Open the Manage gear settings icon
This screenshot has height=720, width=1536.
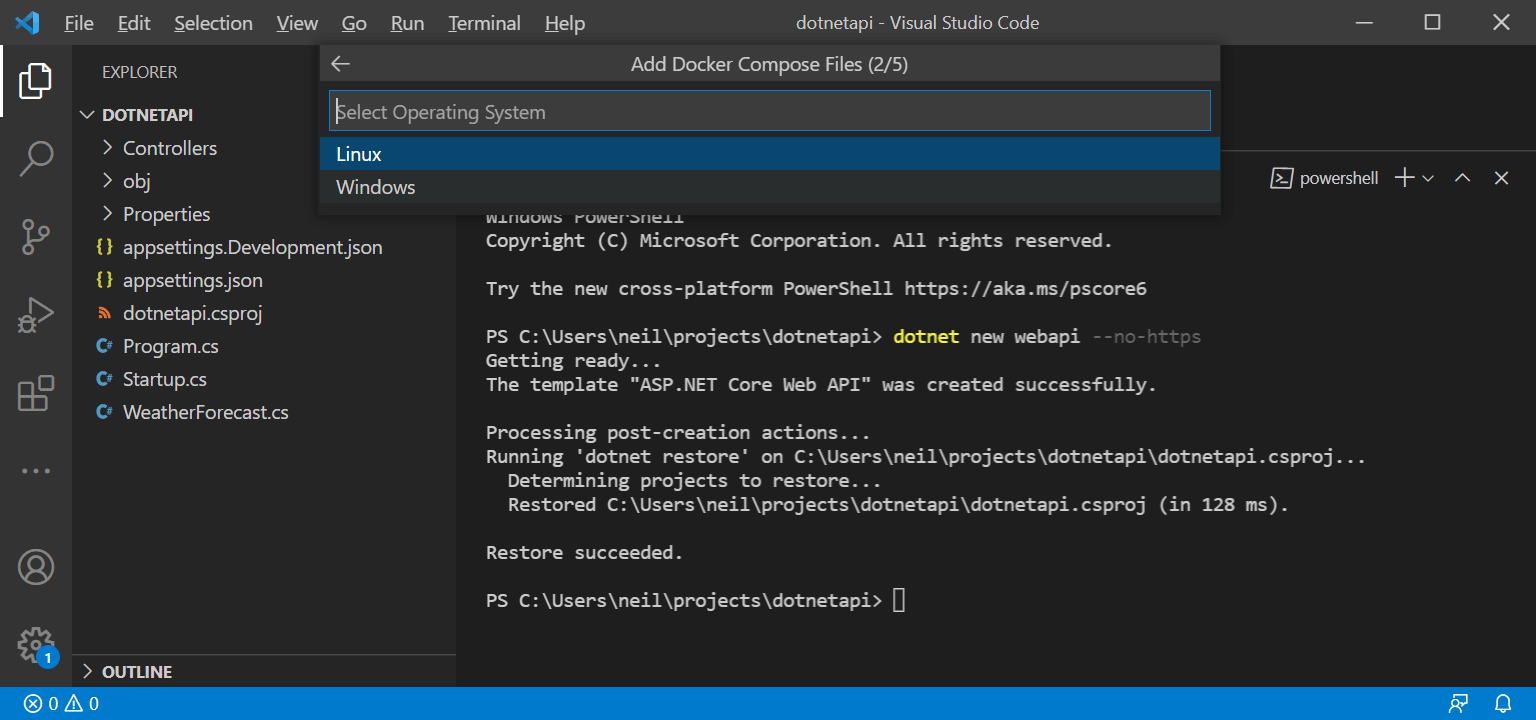pyautogui.click(x=36, y=644)
